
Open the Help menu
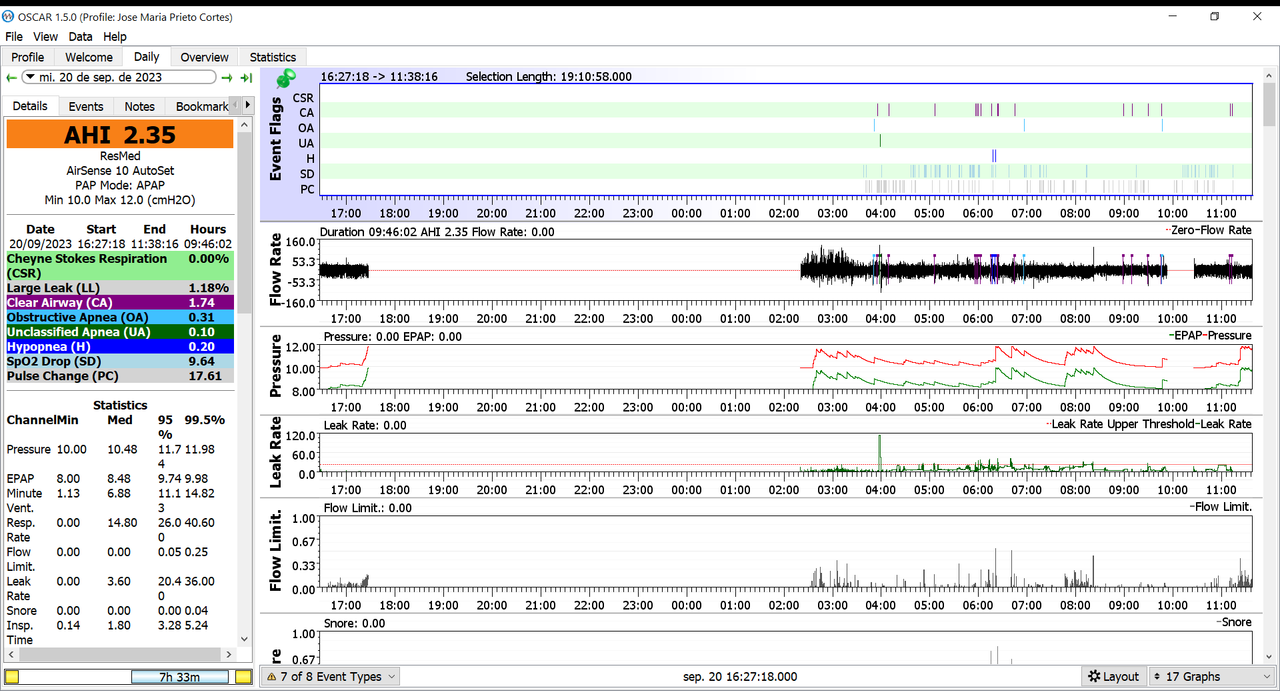pyautogui.click(x=115, y=37)
